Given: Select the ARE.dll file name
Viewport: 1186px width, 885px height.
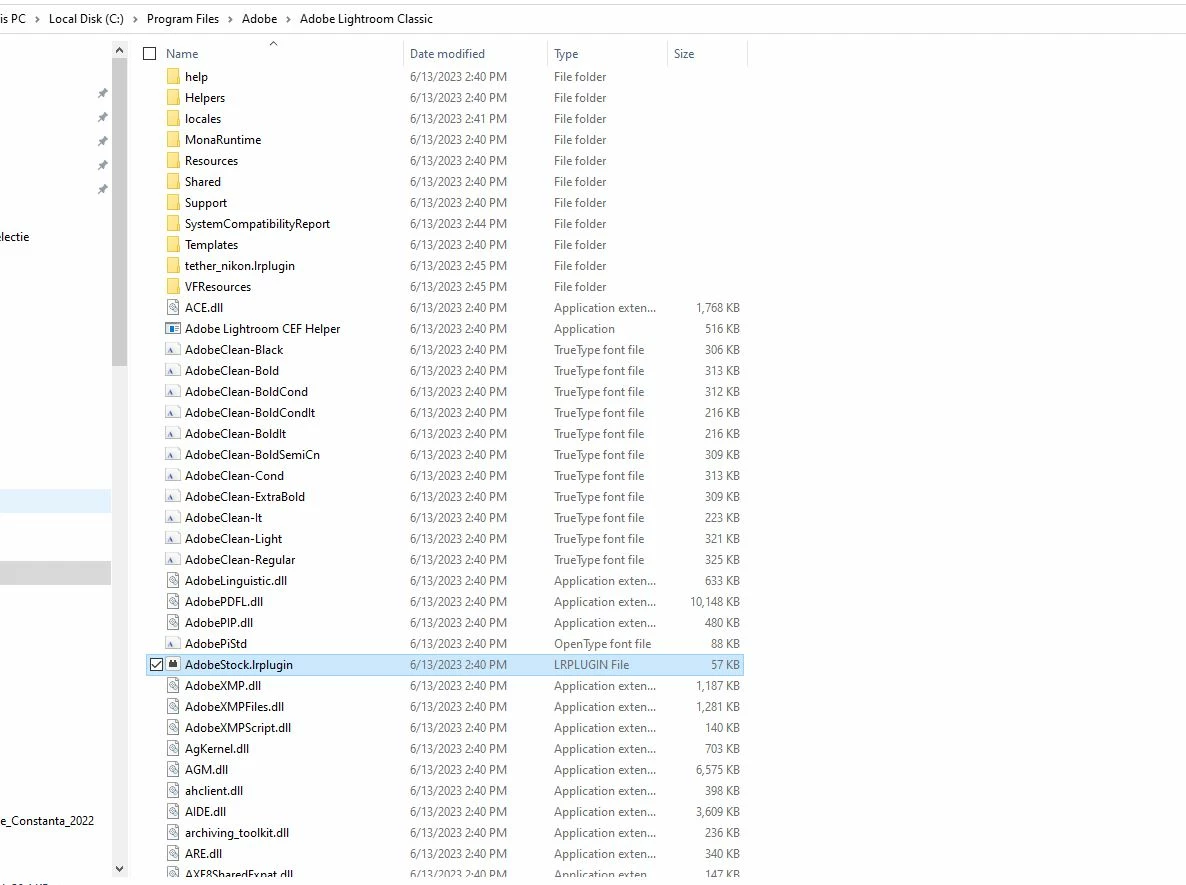Looking at the screenshot, I should pos(203,853).
